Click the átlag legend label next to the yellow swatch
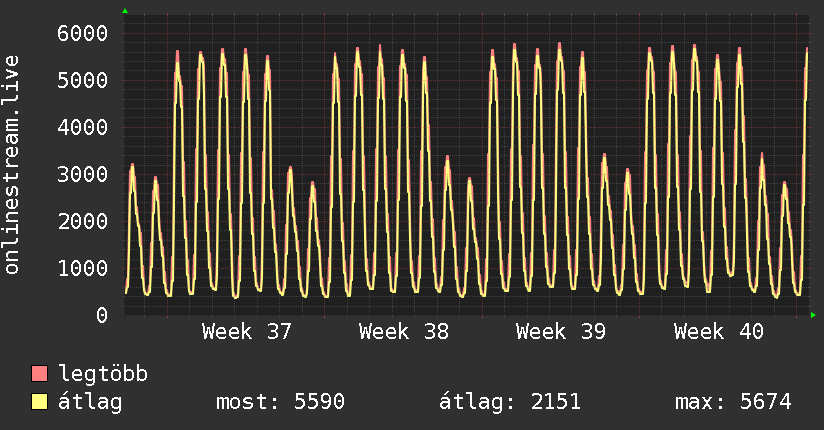This screenshot has width=824, height=430. 90,402
